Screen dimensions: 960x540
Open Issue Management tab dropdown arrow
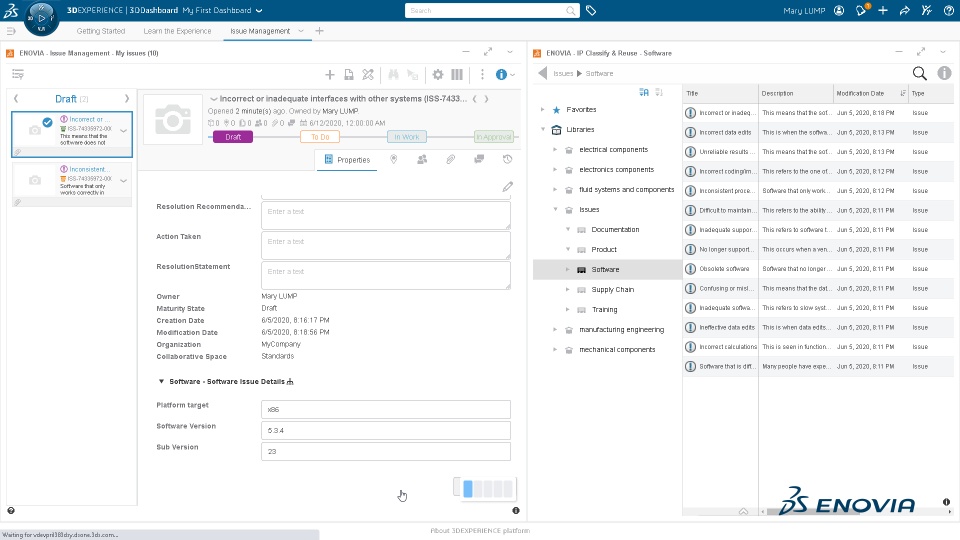click(301, 31)
